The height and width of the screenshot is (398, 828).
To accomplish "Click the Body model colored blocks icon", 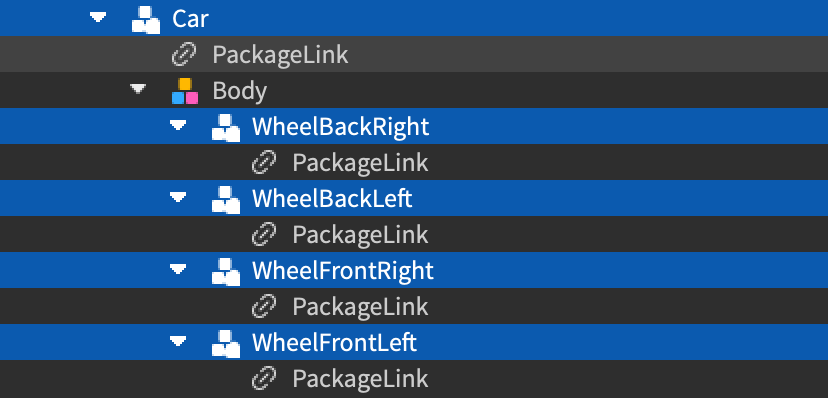I will point(185,91).
